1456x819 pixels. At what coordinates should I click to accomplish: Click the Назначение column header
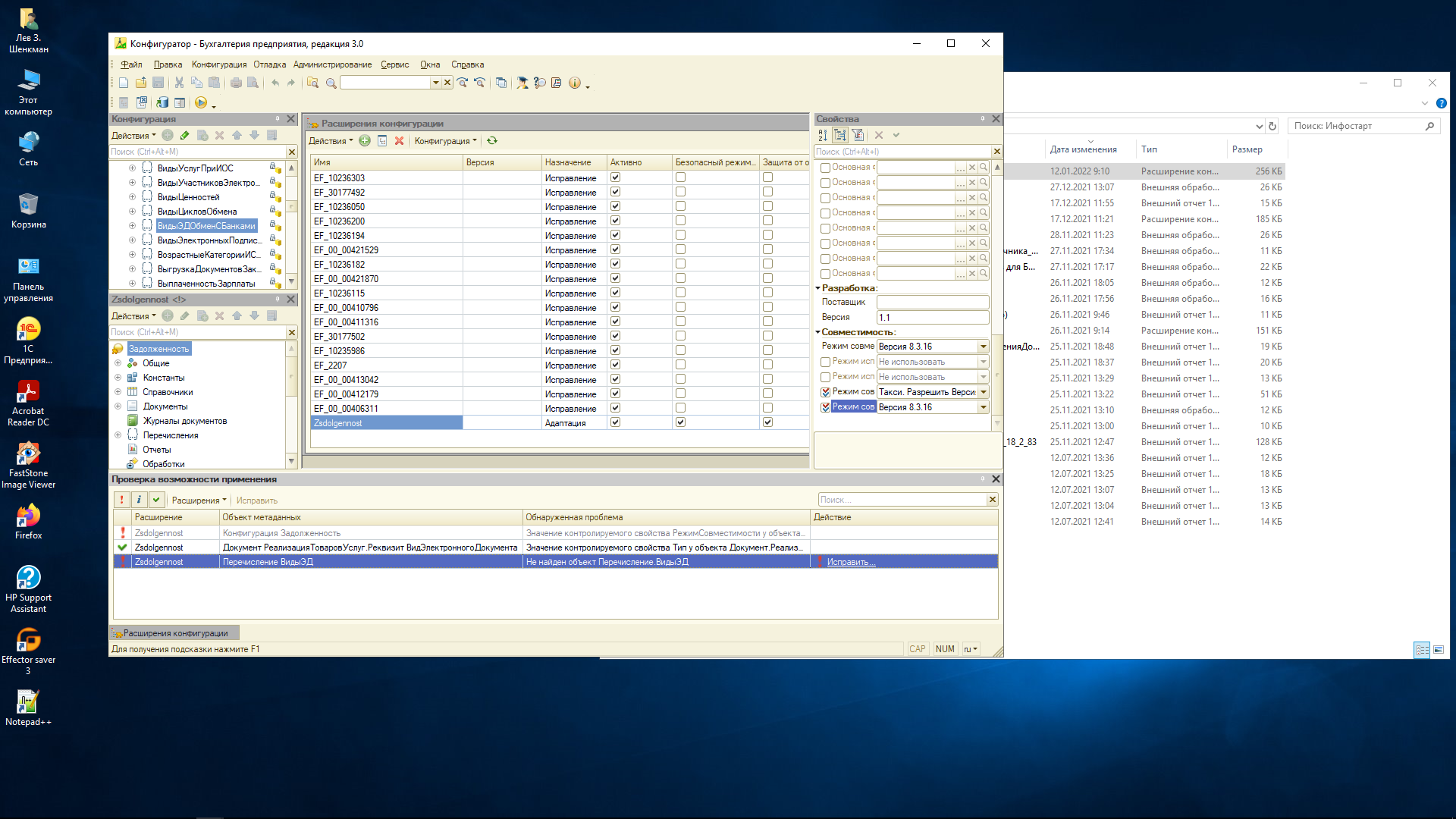[574, 162]
